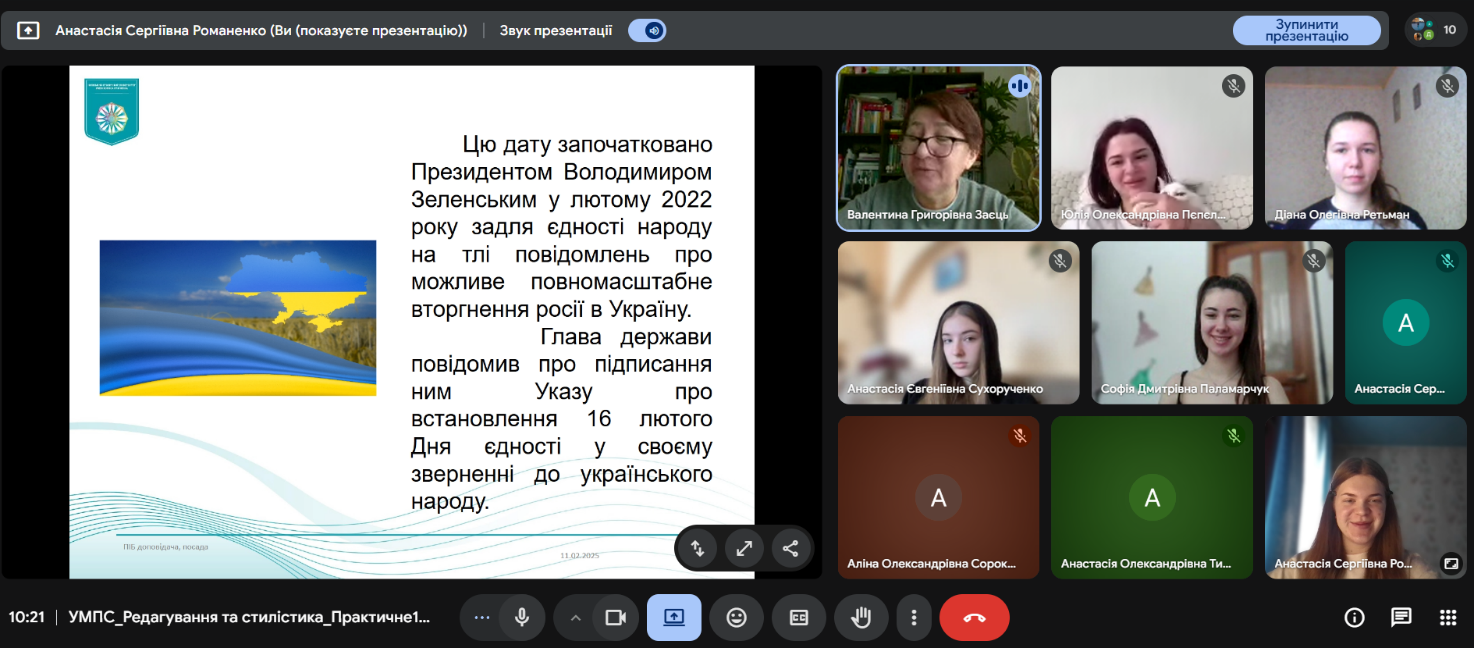This screenshot has width=1474, height=648.
Task: Click the active present screen button
Action: [673, 618]
